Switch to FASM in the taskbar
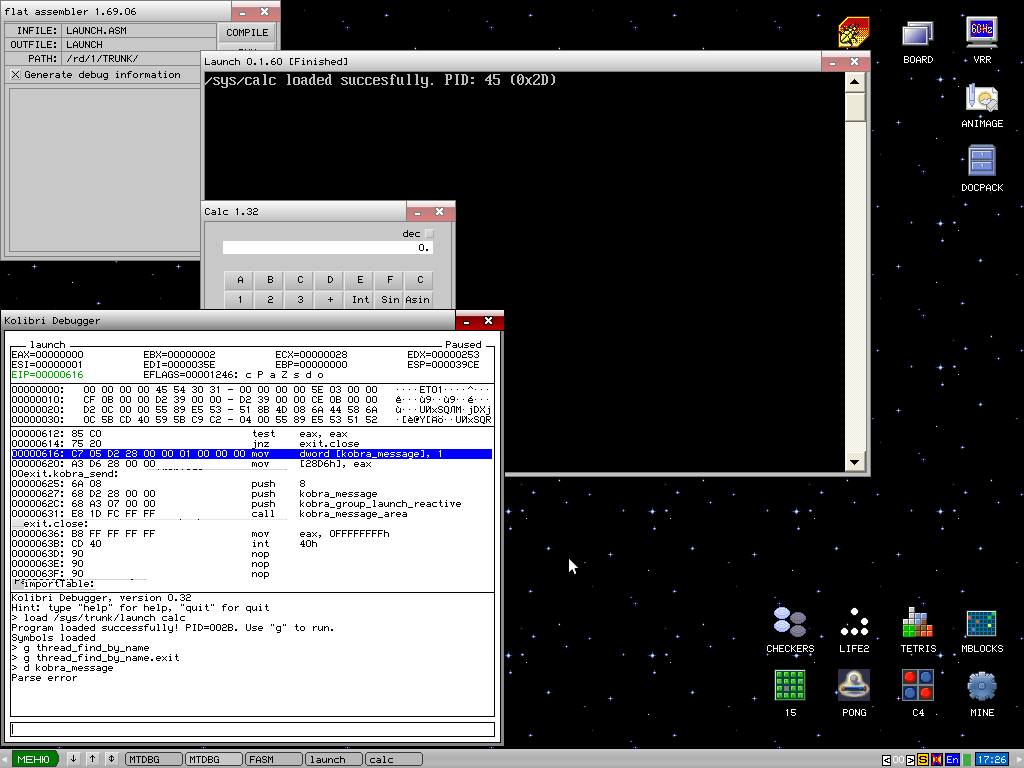Screen dimensions: 1024x768 [272, 760]
